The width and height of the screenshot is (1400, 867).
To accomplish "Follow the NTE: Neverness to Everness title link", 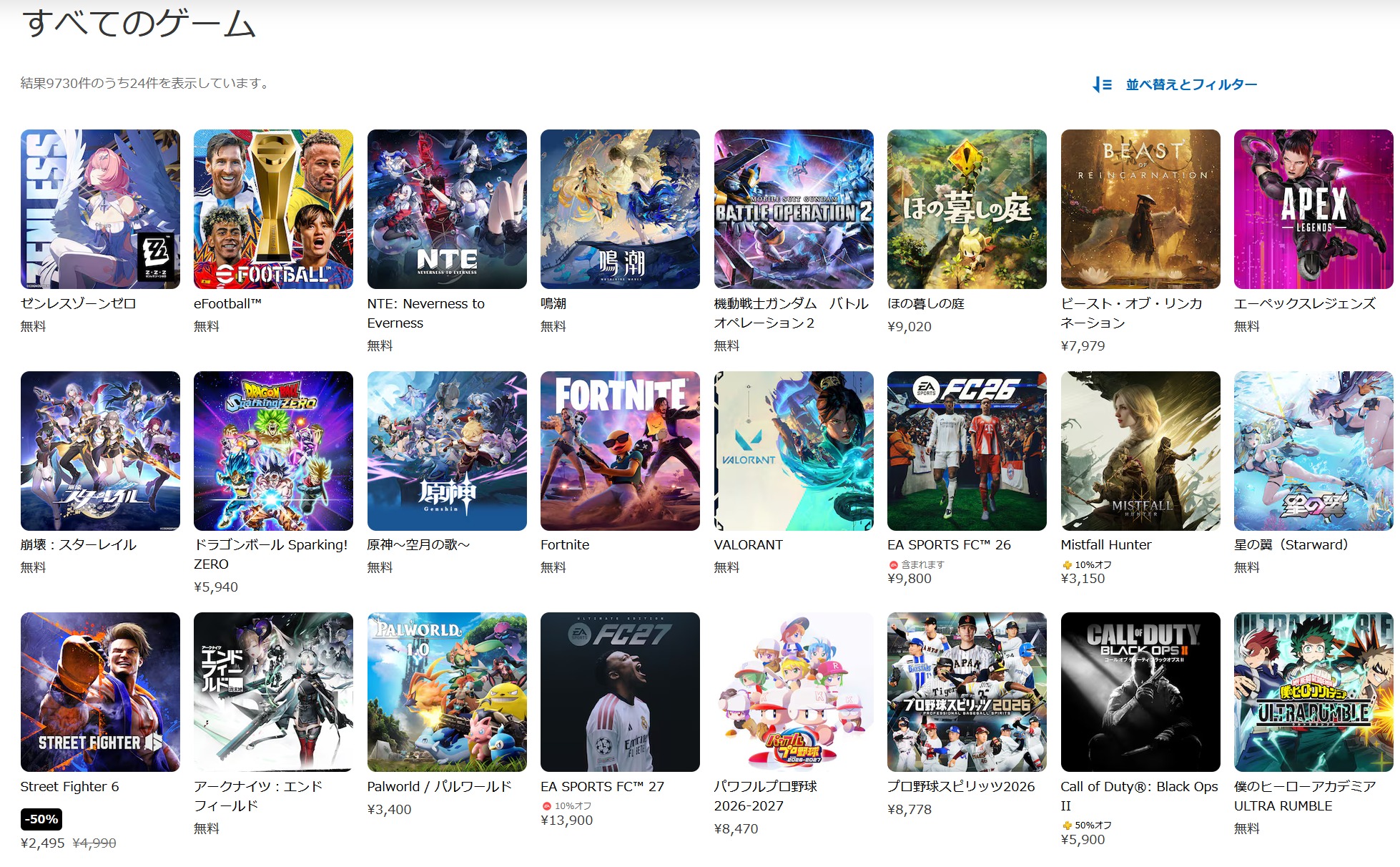I will point(426,313).
